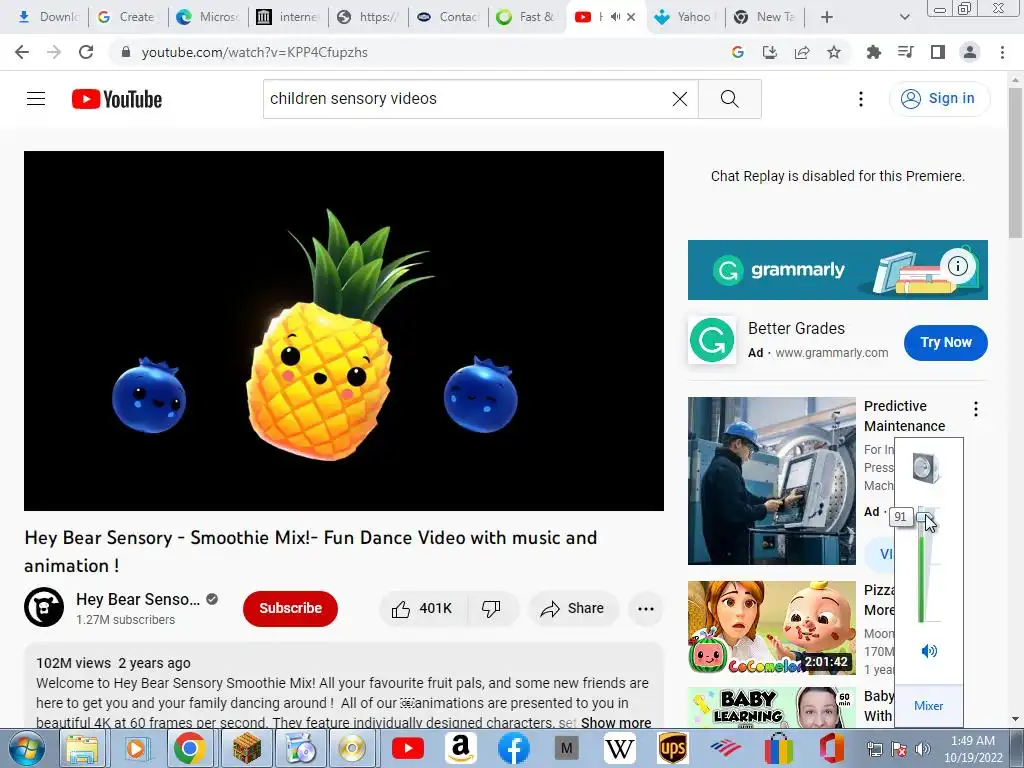Open the Grammarly ad info icon
This screenshot has height=768, width=1024.
(957, 266)
